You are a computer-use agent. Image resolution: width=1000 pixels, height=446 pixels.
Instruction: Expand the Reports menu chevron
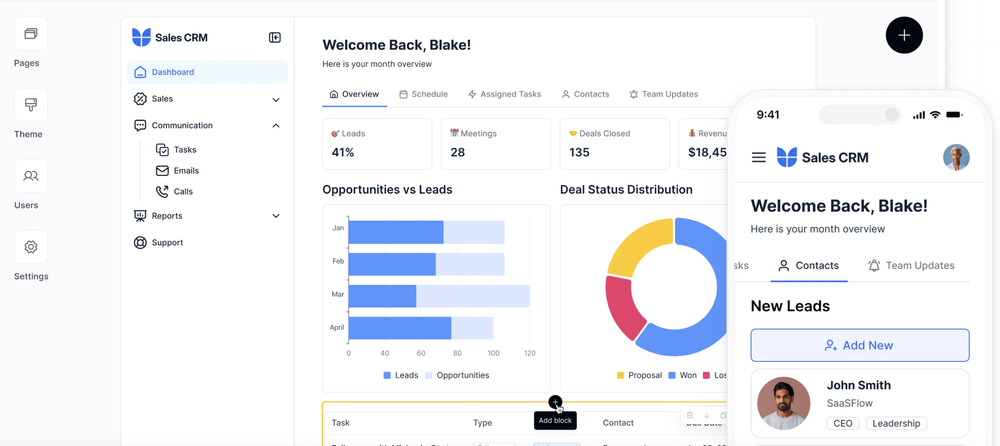(276, 216)
